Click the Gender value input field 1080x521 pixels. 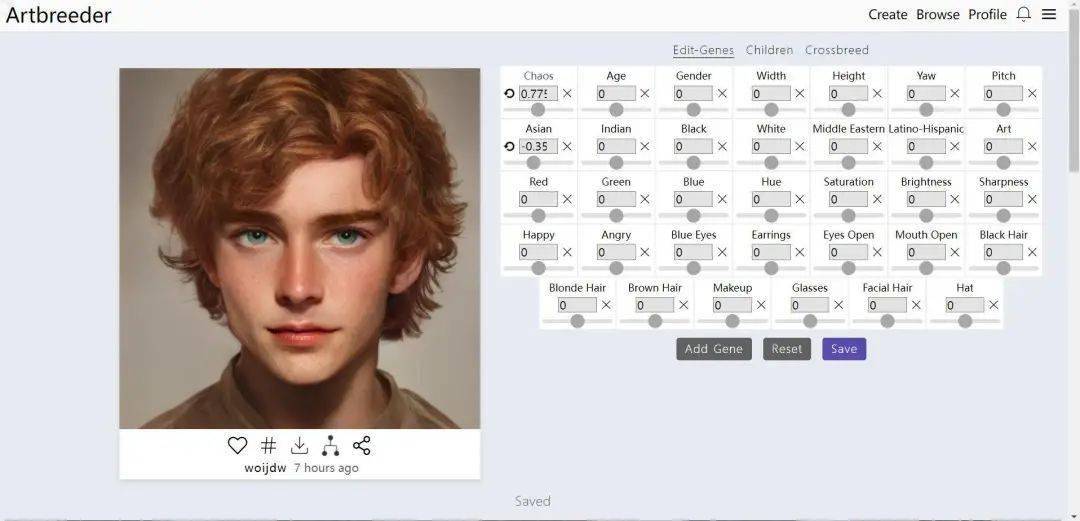click(694, 94)
